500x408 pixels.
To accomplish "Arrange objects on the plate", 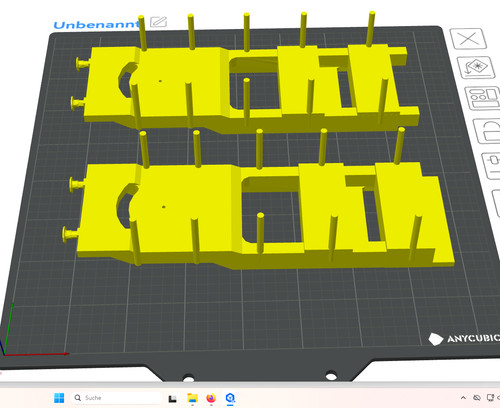I will click(483, 98).
